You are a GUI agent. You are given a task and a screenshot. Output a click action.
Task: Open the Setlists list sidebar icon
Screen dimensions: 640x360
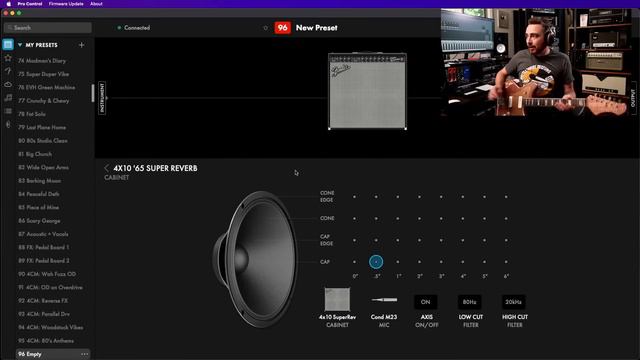[8, 111]
